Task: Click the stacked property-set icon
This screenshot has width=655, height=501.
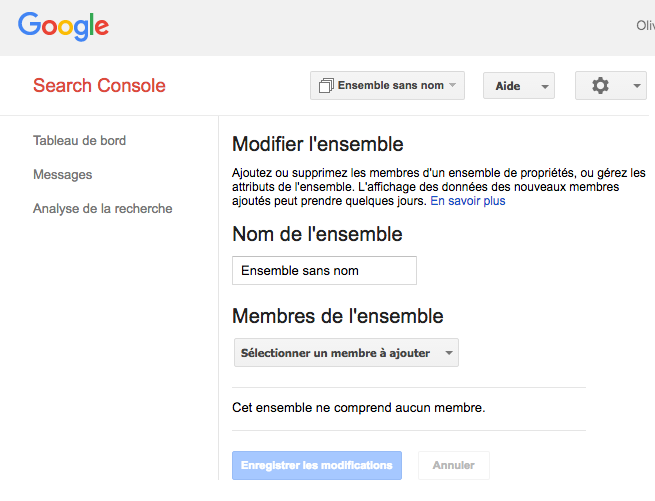Action: (325, 86)
